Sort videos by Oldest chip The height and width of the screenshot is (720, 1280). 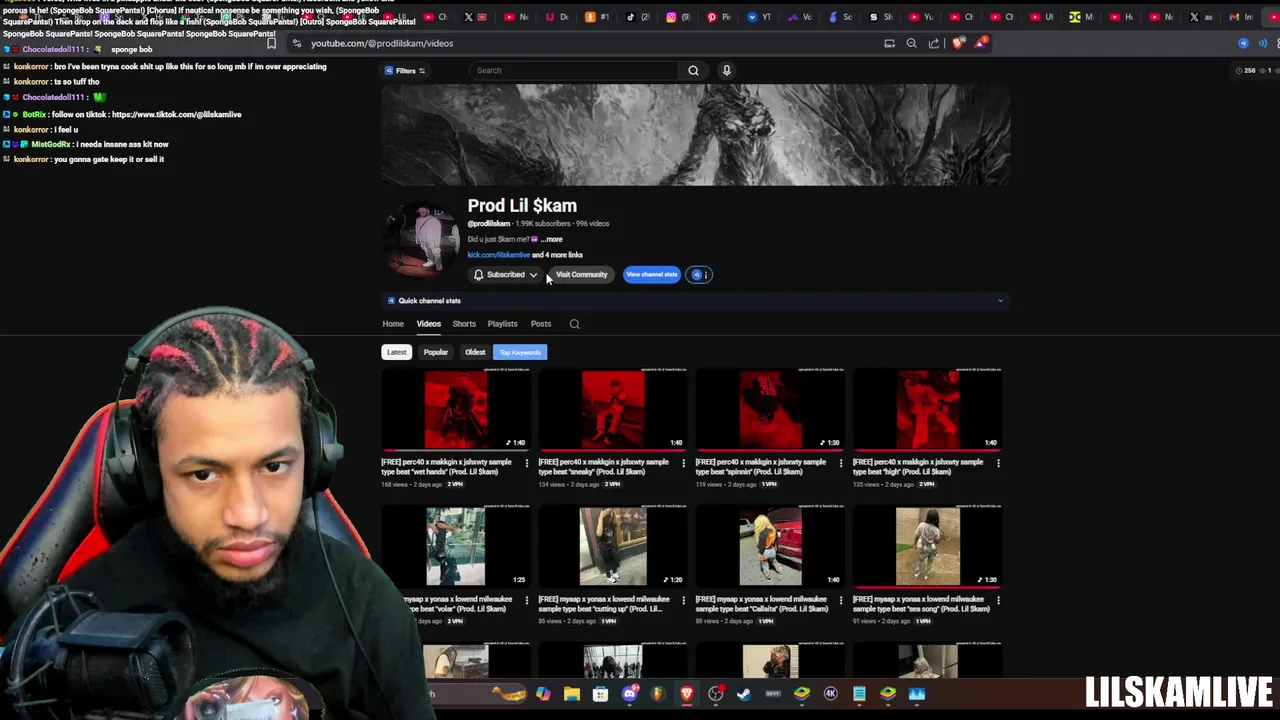[x=475, y=352]
